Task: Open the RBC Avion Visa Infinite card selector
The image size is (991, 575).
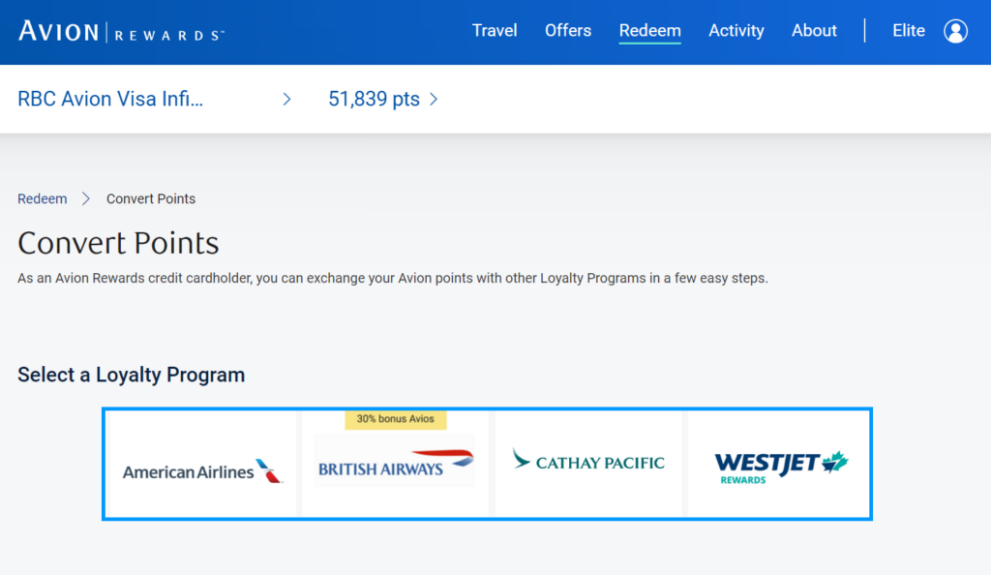Action: (x=111, y=99)
